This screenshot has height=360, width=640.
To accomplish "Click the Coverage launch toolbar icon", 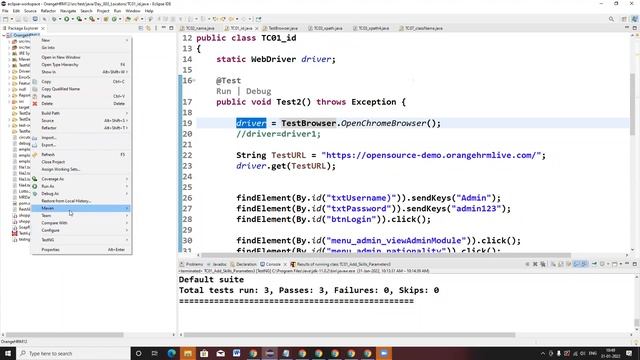I will pyautogui.click(x=80, y=19).
